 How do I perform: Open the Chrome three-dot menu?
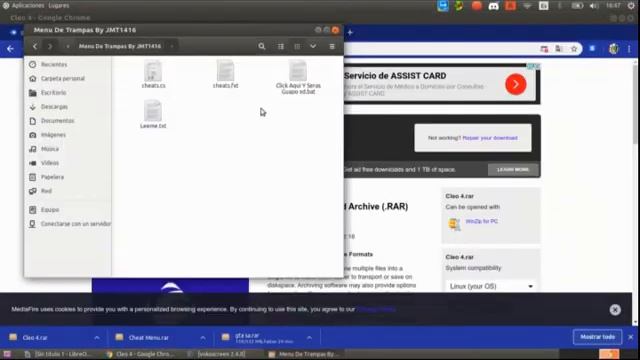tap(629, 49)
